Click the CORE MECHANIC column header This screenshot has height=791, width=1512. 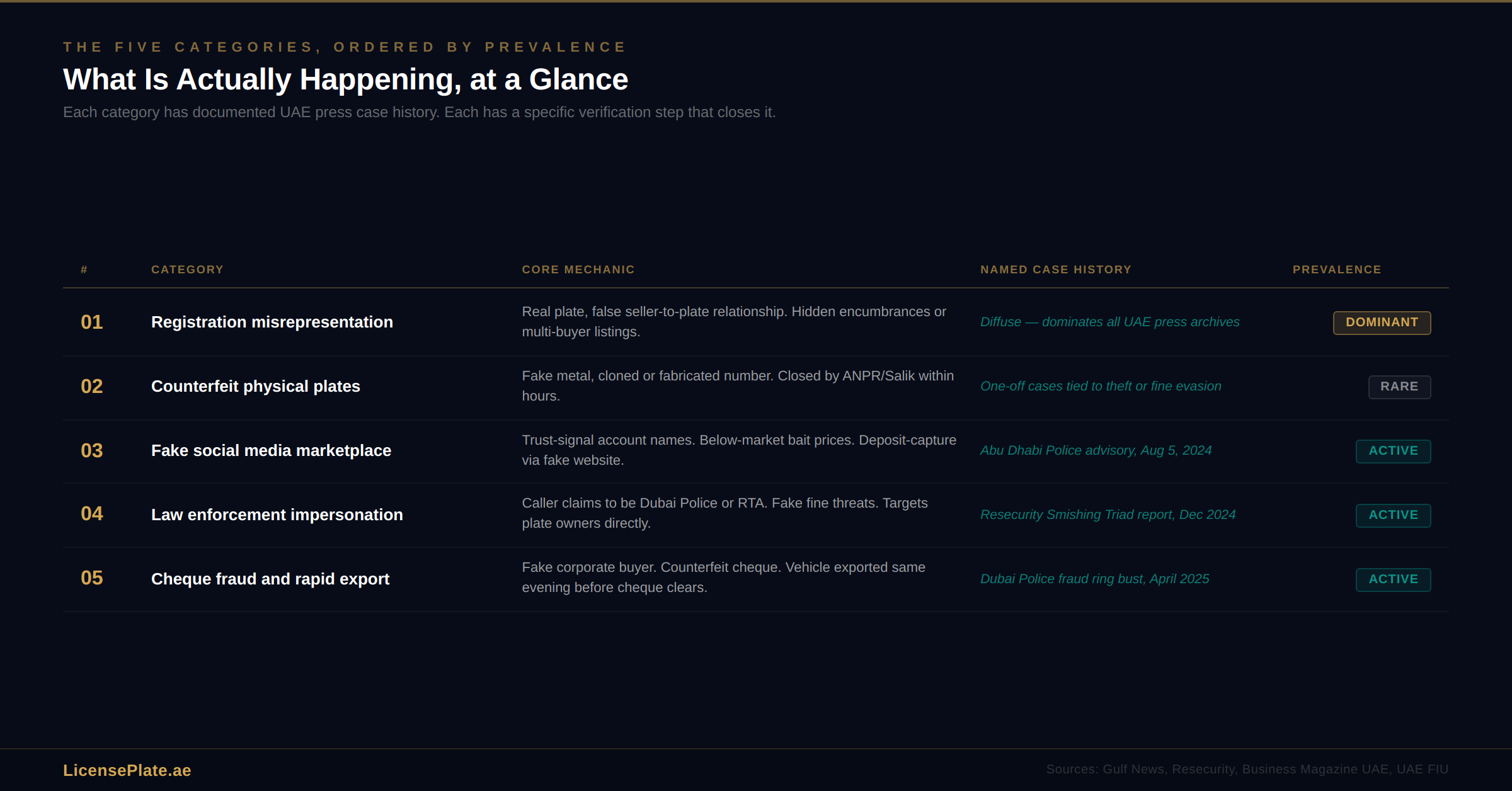(x=578, y=270)
